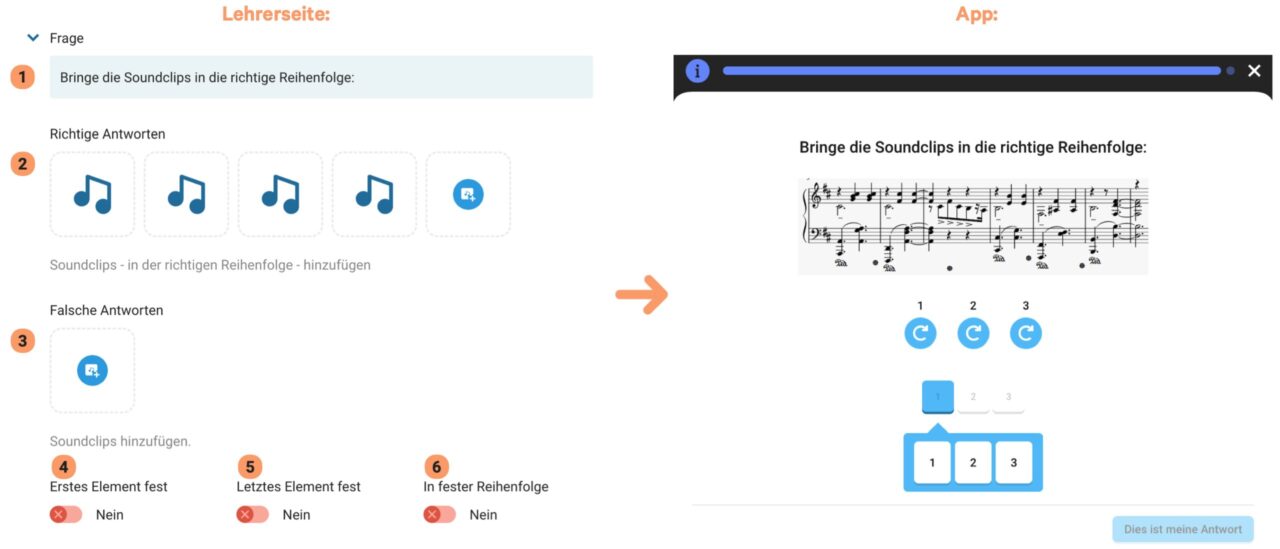
Task: Pick tile 3 in the blue answer tray
Action: 1013,463
